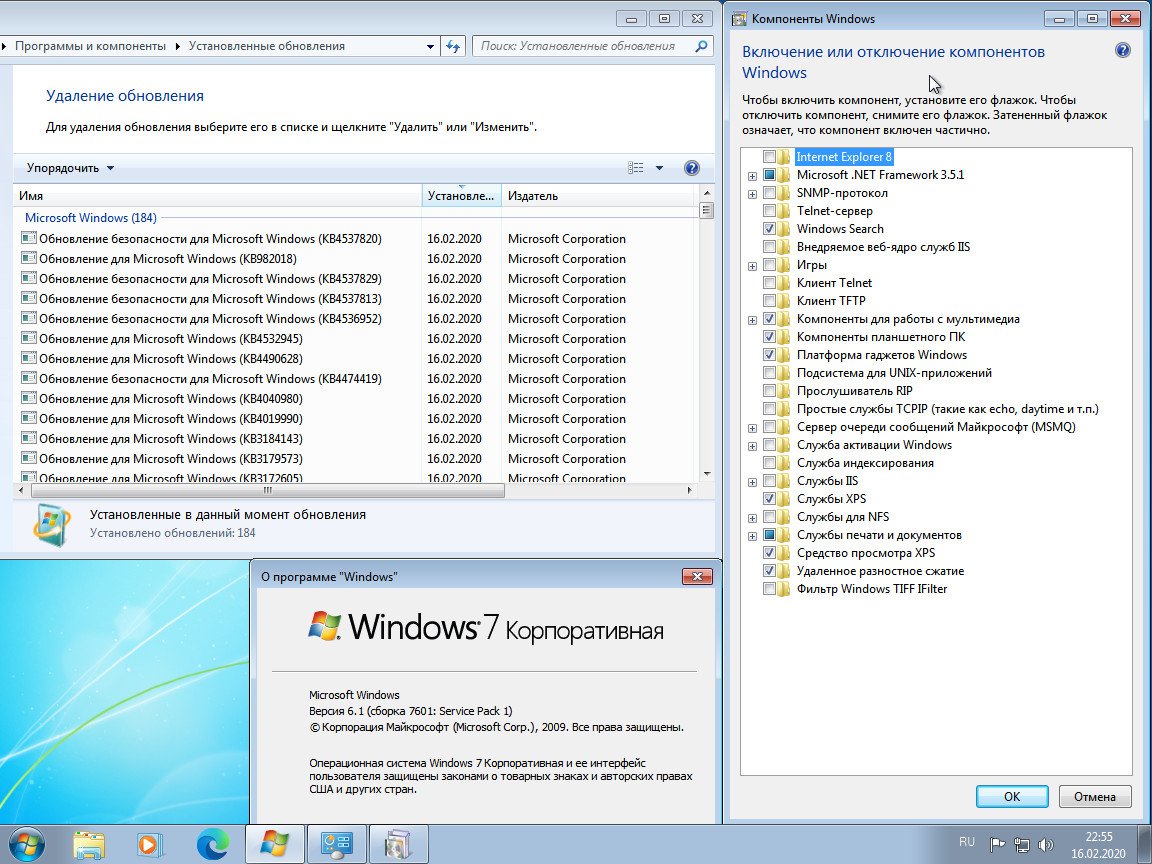Open the Упорядочить menu
This screenshot has width=1152, height=864.
click(71, 168)
